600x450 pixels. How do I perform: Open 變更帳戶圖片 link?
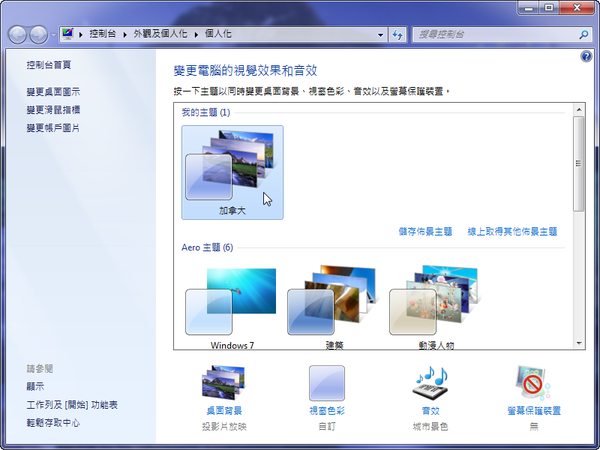coord(53,128)
